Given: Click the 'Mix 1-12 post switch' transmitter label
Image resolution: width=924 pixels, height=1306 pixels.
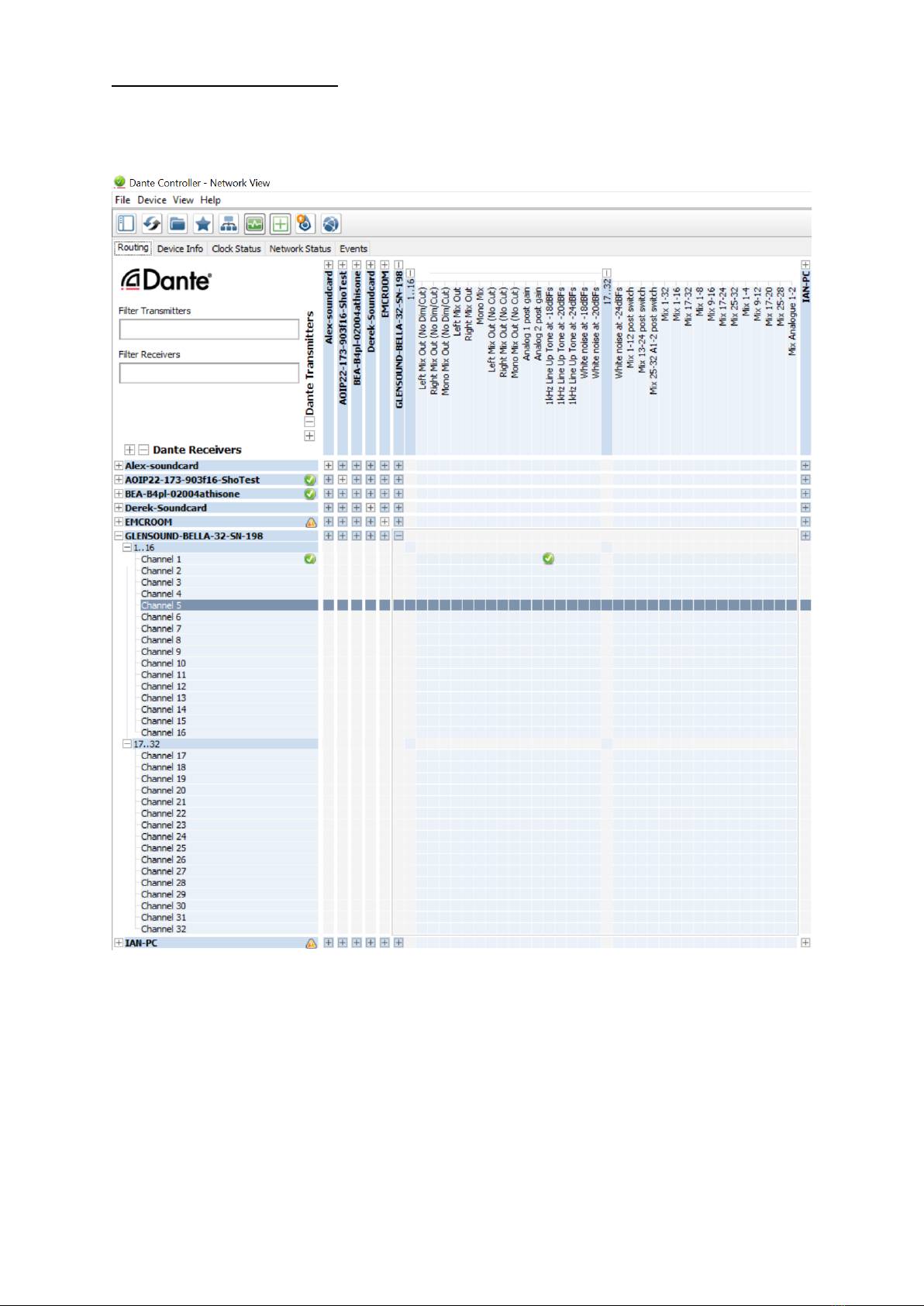Looking at the screenshot, I should coord(630,328).
